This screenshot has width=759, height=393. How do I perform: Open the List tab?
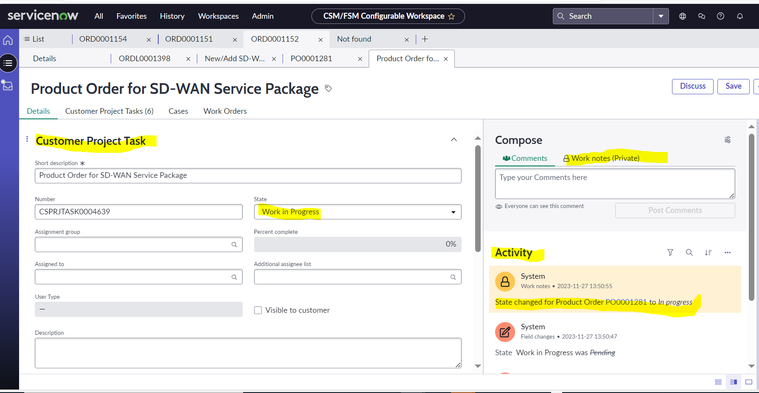click(34, 39)
